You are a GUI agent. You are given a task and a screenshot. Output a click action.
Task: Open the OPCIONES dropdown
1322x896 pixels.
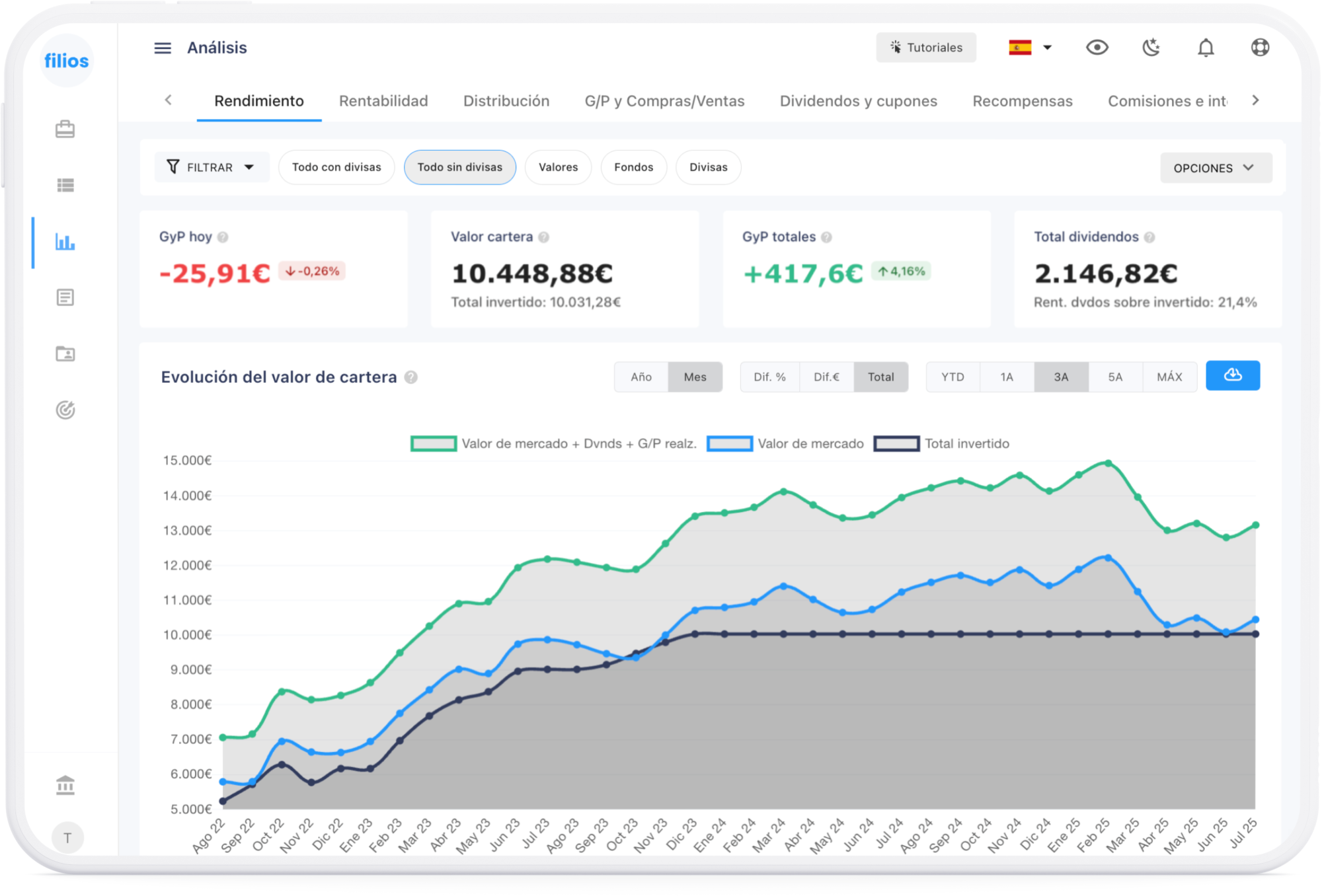click(1215, 168)
